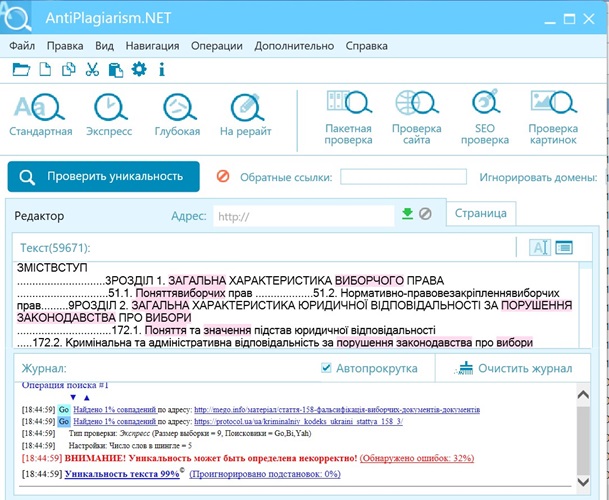The width and height of the screenshot is (609, 500).
Task: Click journal scrollbar down arrow
Action: point(583,482)
